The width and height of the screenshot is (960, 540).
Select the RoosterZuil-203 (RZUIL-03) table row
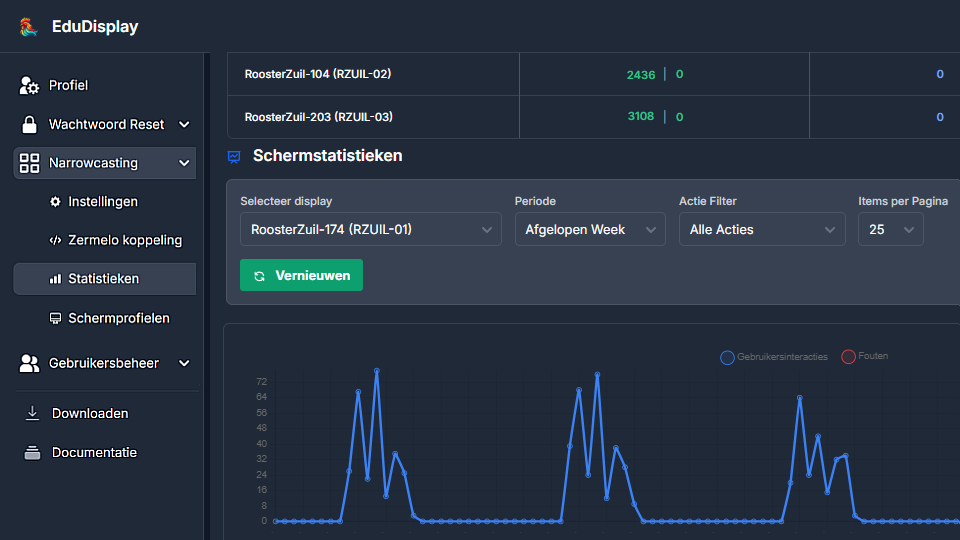(319, 117)
